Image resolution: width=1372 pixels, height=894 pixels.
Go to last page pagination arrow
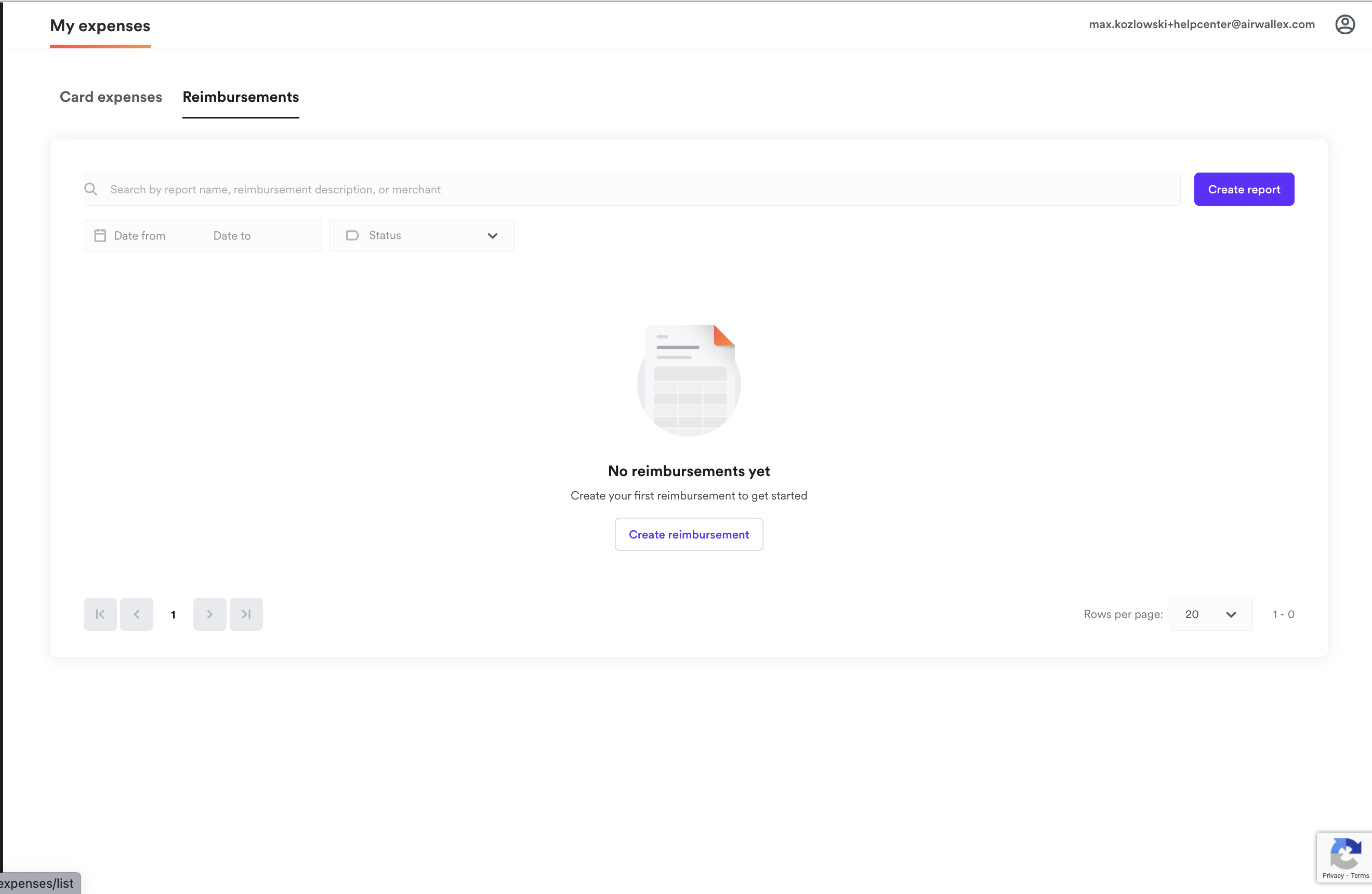point(246,614)
